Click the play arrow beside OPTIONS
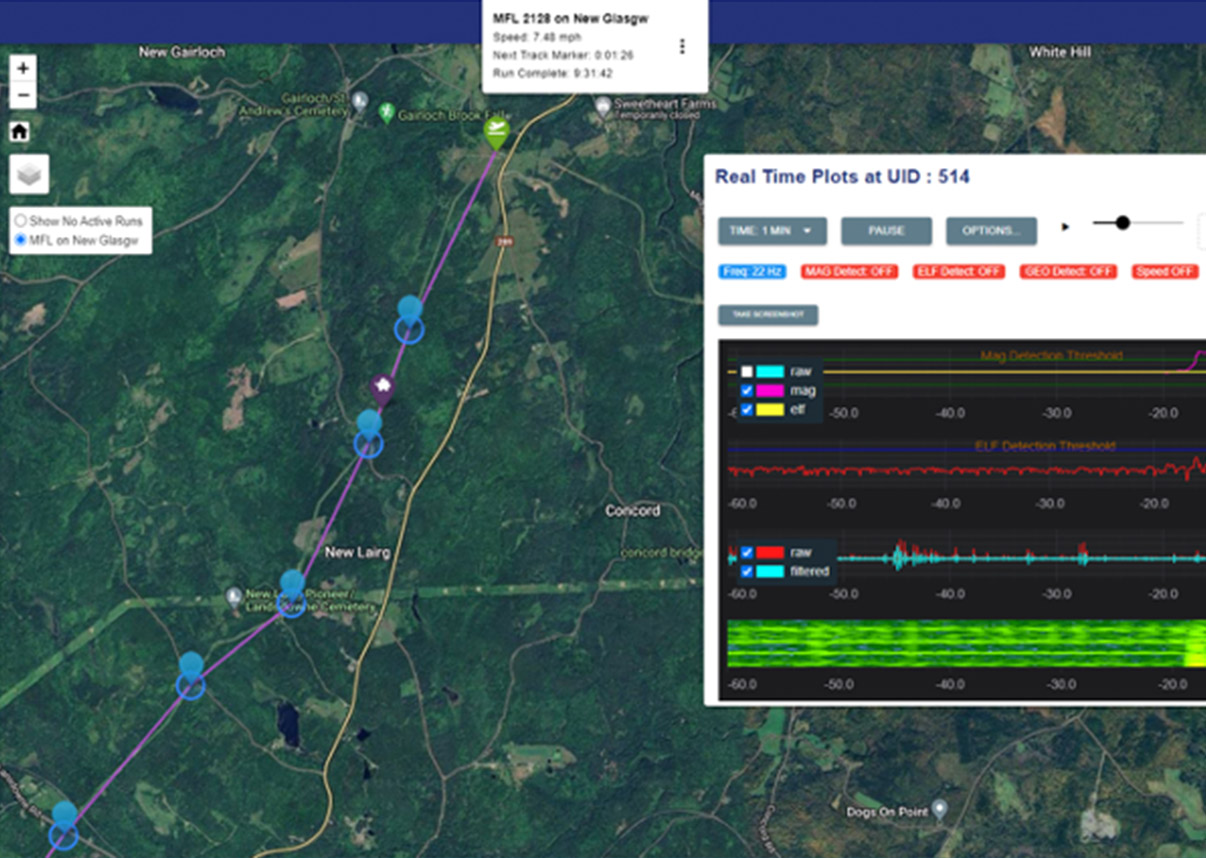Image resolution: width=1206 pixels, height=858 pixels. 1065,227
